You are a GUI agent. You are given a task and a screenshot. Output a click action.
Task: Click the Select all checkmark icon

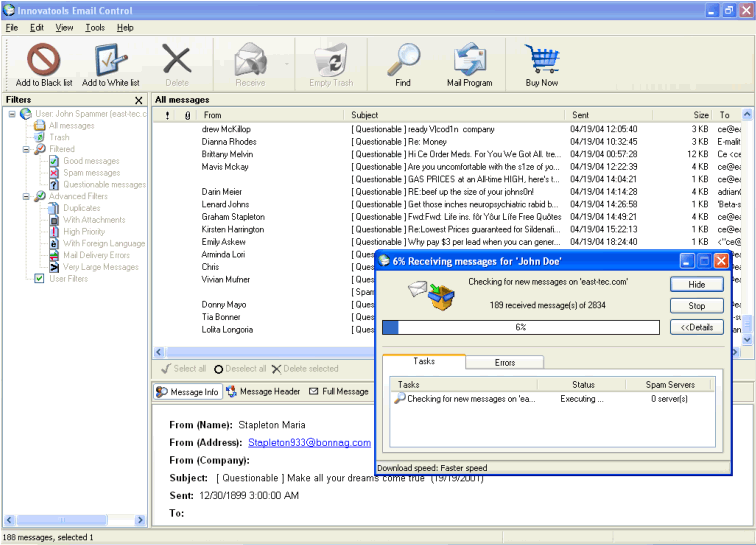(166, 369)
